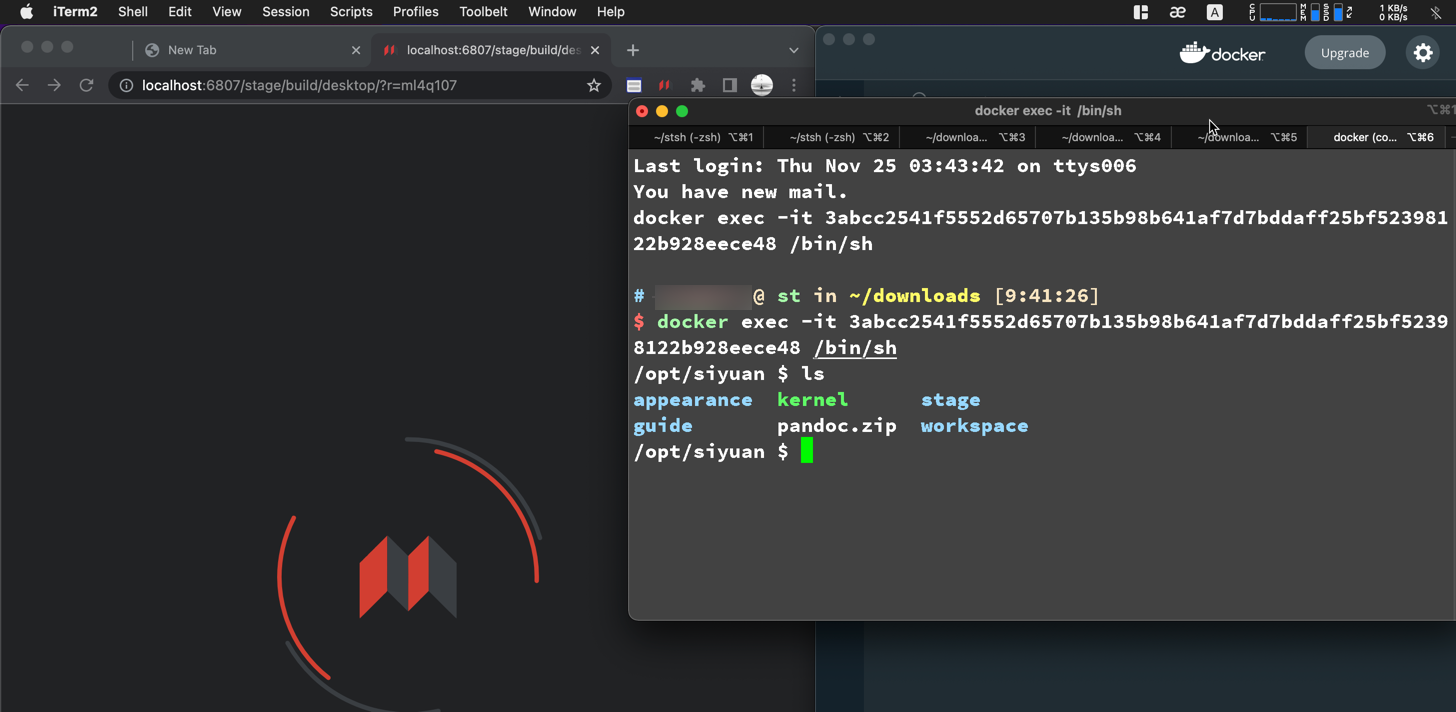Click the localhost URL address bar
This screenshot has width=1456, height=712.
point(350,85)
